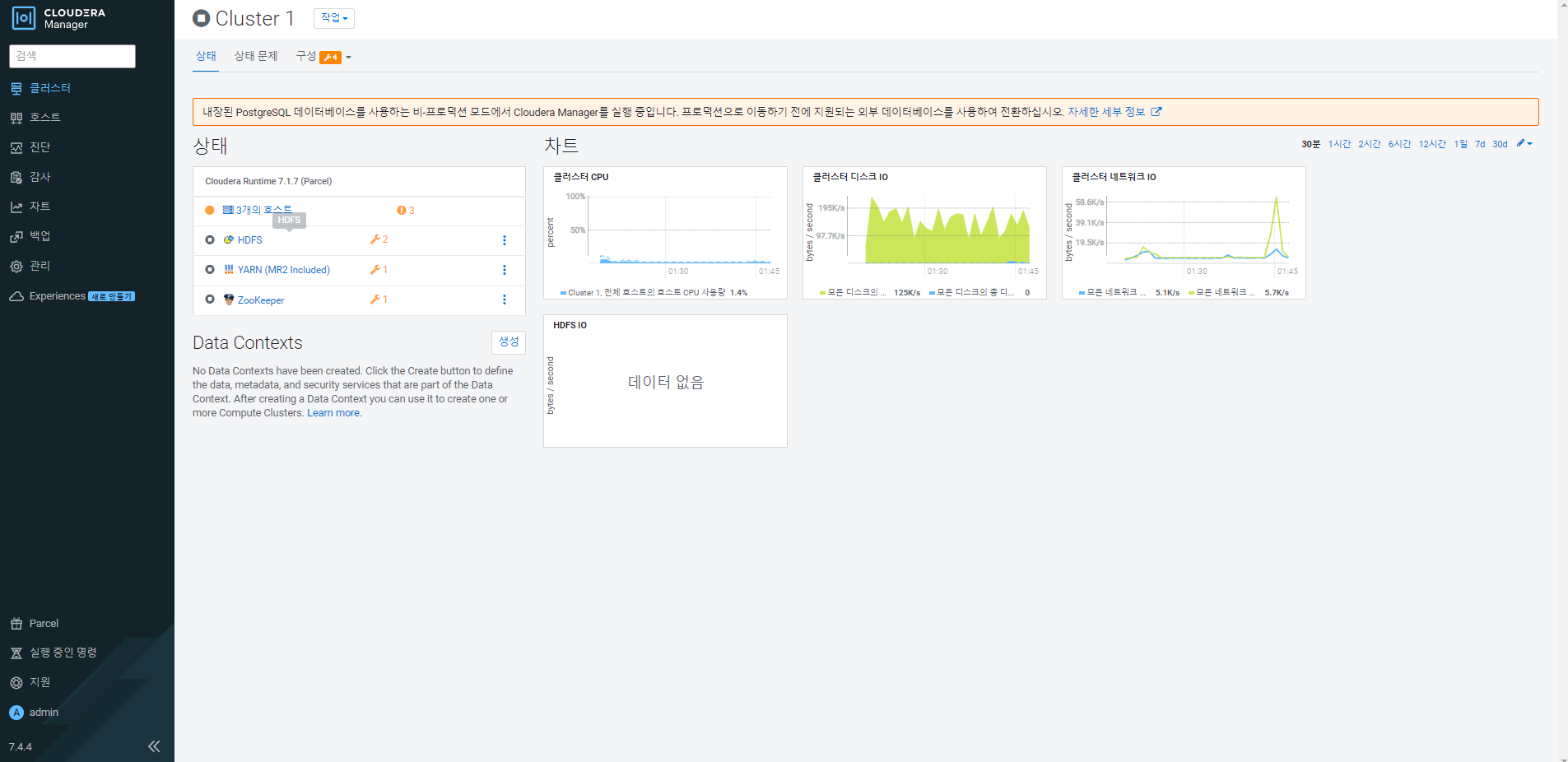The image size is (1568, 762).
Task: Click the hosts warning count badge
Action: pyautogui.click(x=406, y=210)
